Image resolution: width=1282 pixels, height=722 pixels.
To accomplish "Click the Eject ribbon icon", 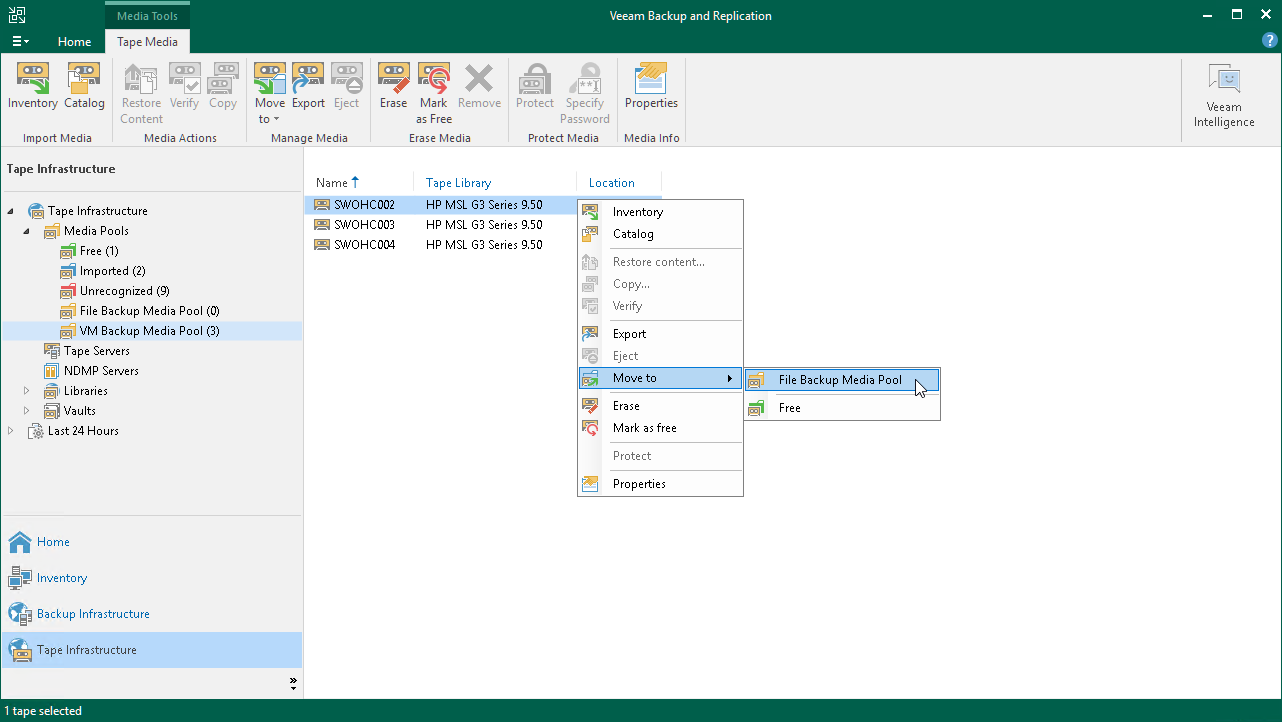I will tap(346, 87).
